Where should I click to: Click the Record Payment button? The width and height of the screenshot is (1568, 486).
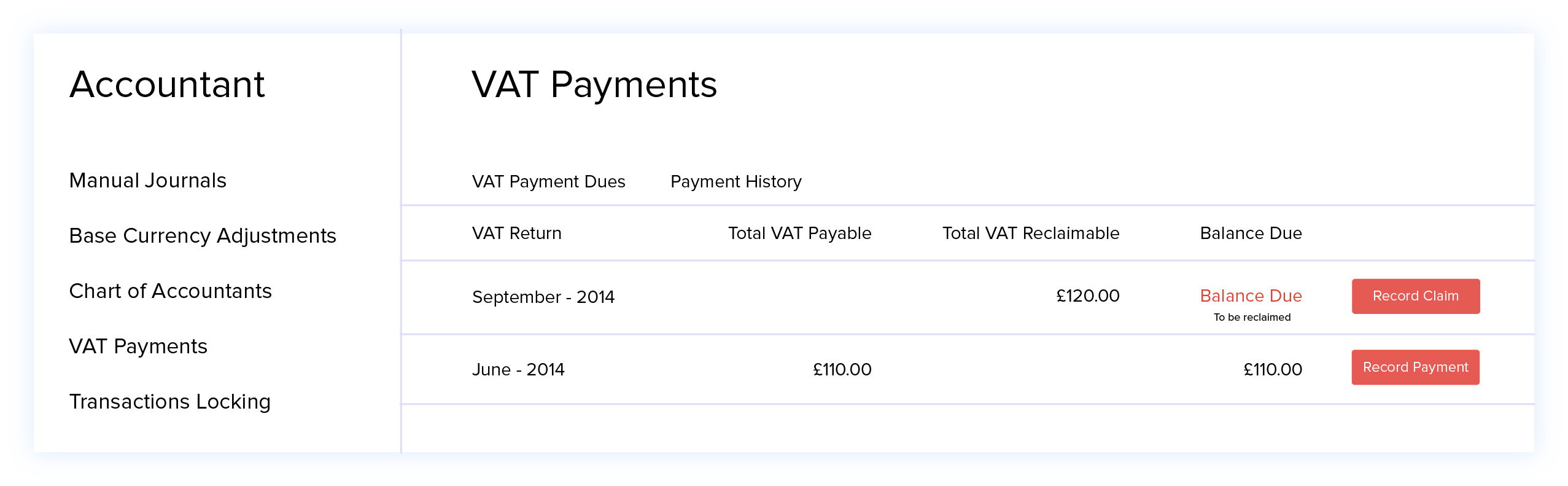pyautogui.click(x=1415, y=367)
